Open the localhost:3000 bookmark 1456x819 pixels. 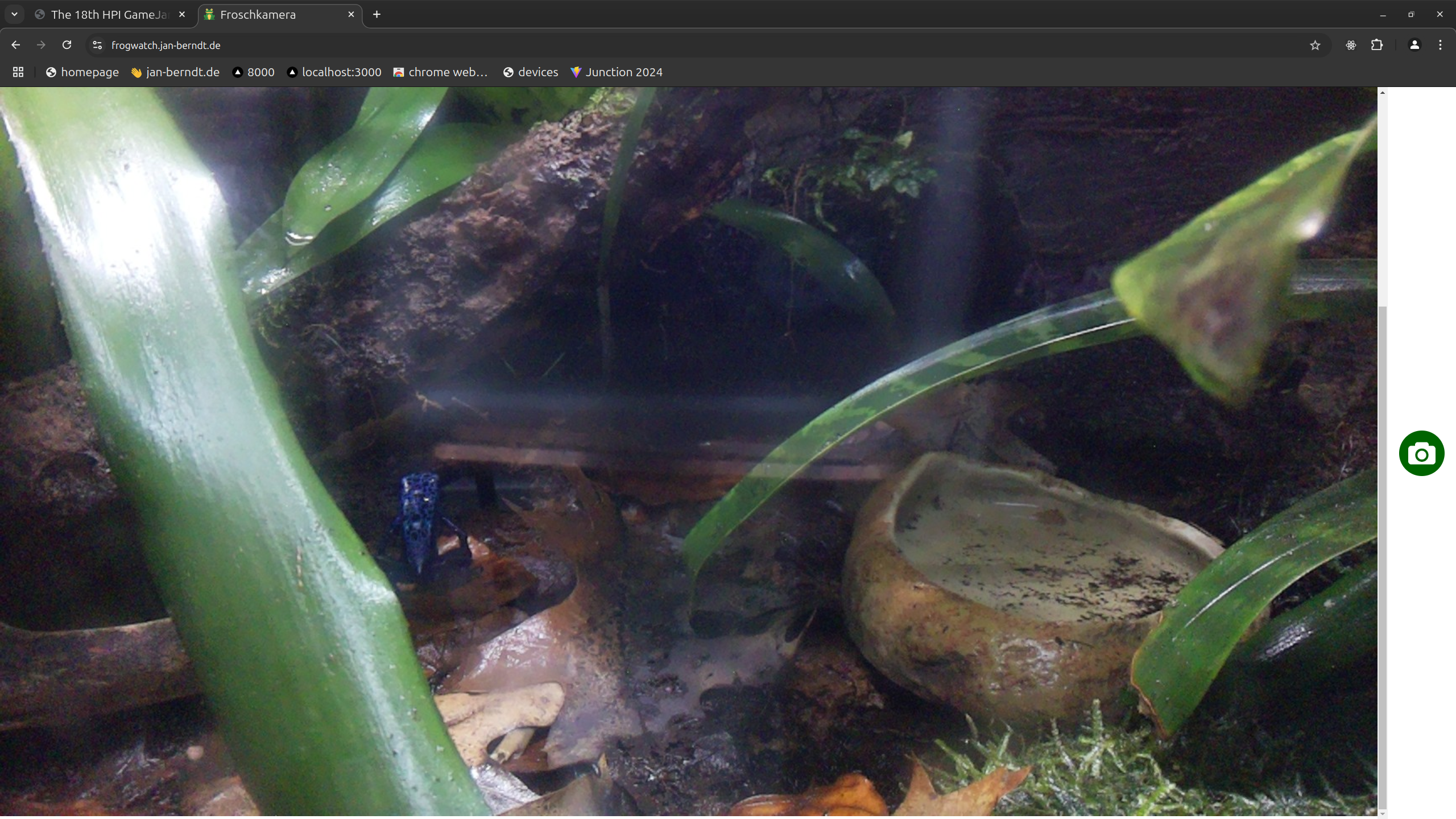tap(334, 72)
